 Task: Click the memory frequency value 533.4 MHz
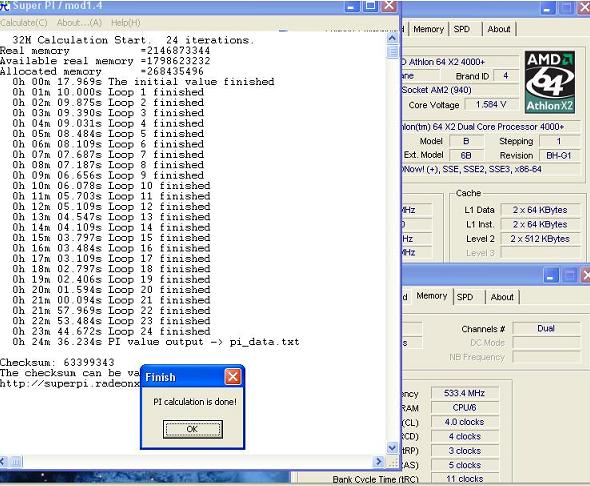(464, 393)
